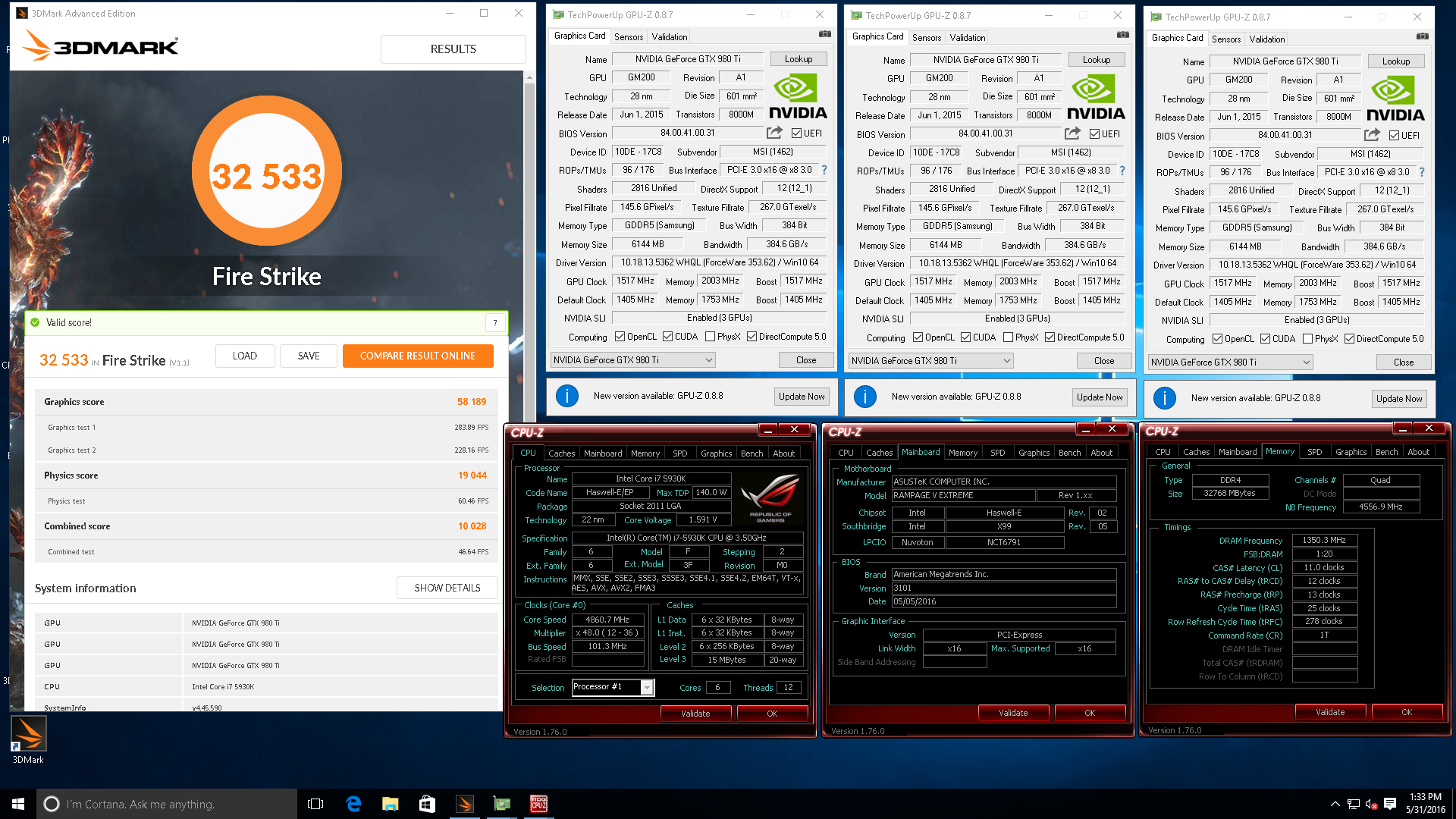
Task: Click taskbar clock showing 1:33 PM
Action: (x=1426, y=803)
